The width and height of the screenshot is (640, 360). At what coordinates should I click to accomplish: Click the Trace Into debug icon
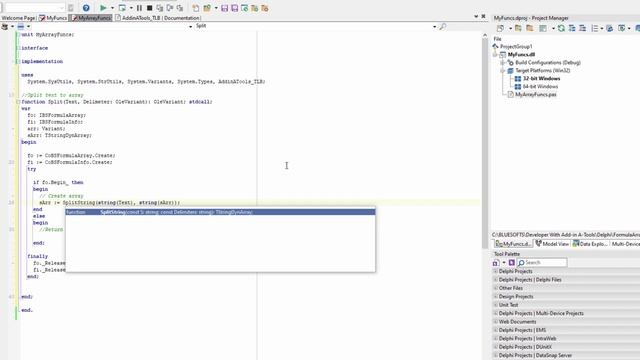pyautogui.click(x=160, y=8)
